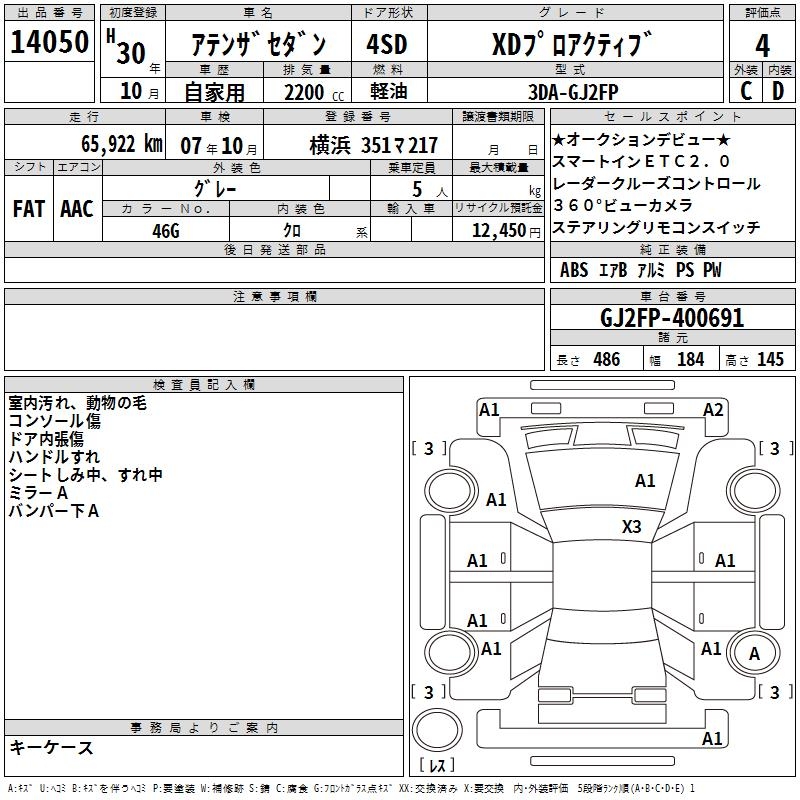Select the recycle deposit 12,450円
Viewport: 800px width, 800px height.
(497, 230)
